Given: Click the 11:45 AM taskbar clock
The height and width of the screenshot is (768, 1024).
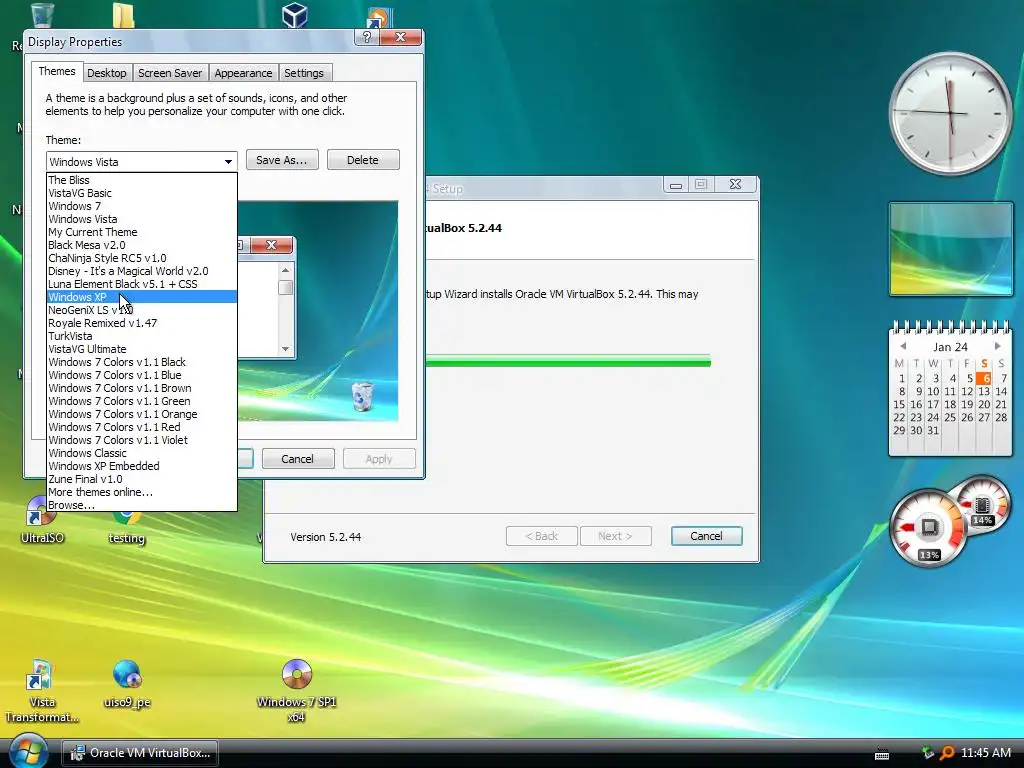Looking at the screenshot, I should click(x=985, y=753).
